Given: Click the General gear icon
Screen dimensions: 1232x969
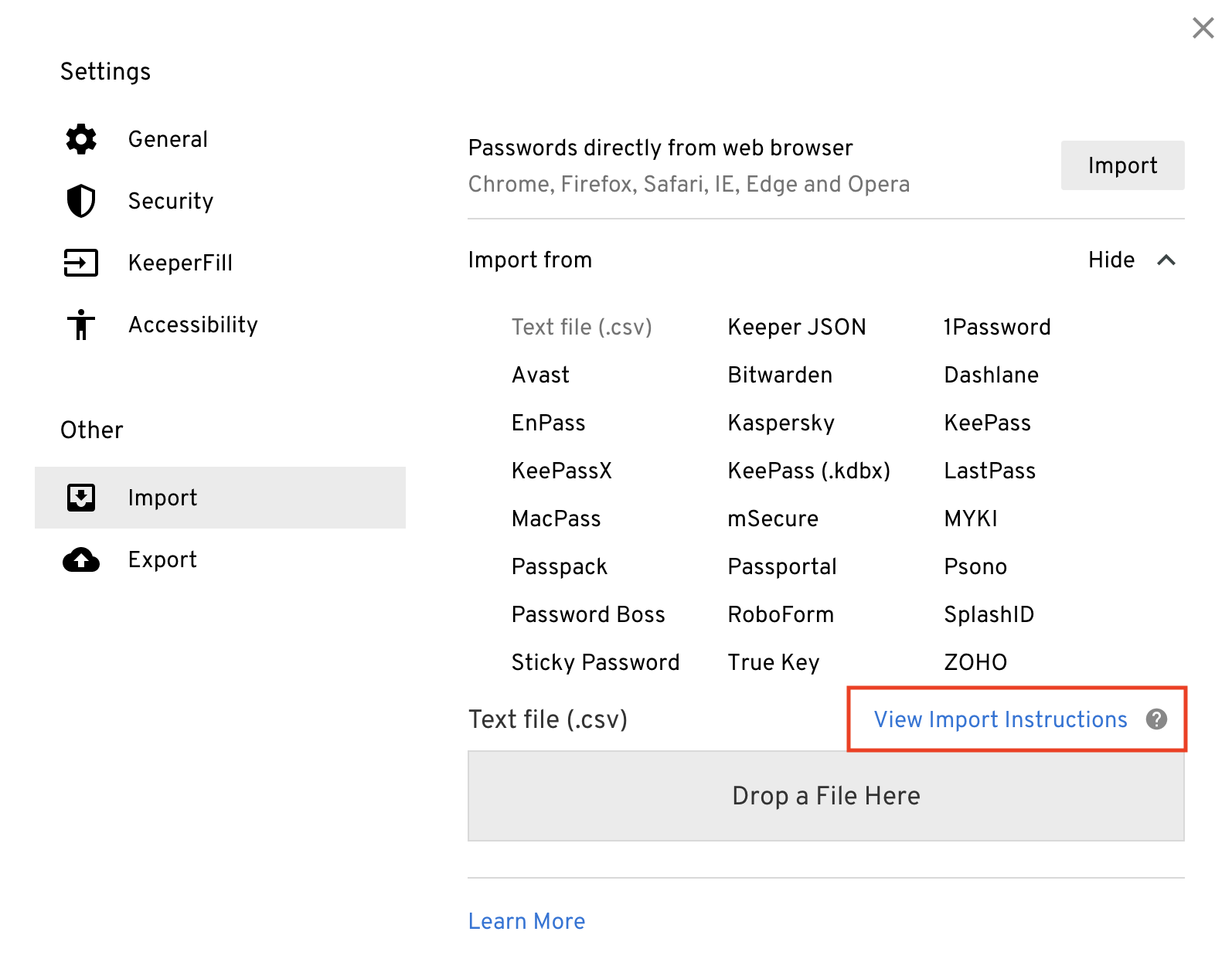Looking at the screenshot, I should 81,139.
